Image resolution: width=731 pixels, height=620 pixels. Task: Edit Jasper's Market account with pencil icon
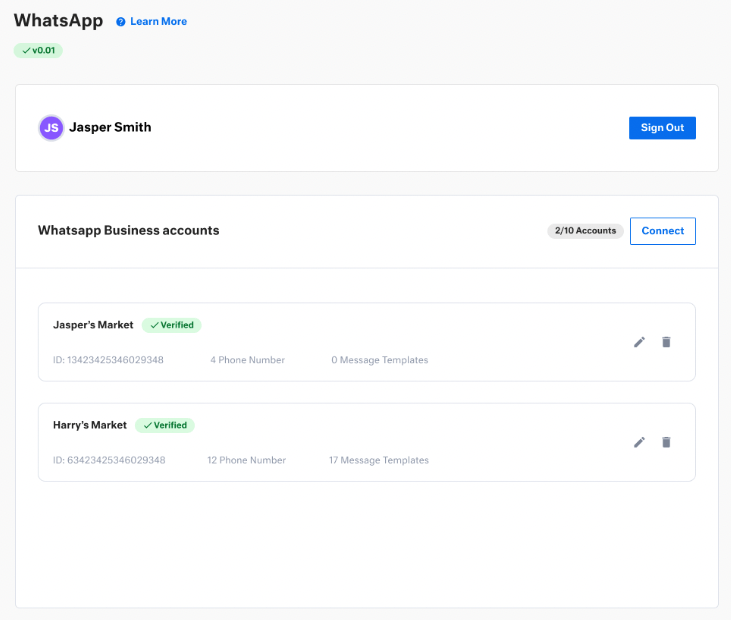tap(639, 342)
